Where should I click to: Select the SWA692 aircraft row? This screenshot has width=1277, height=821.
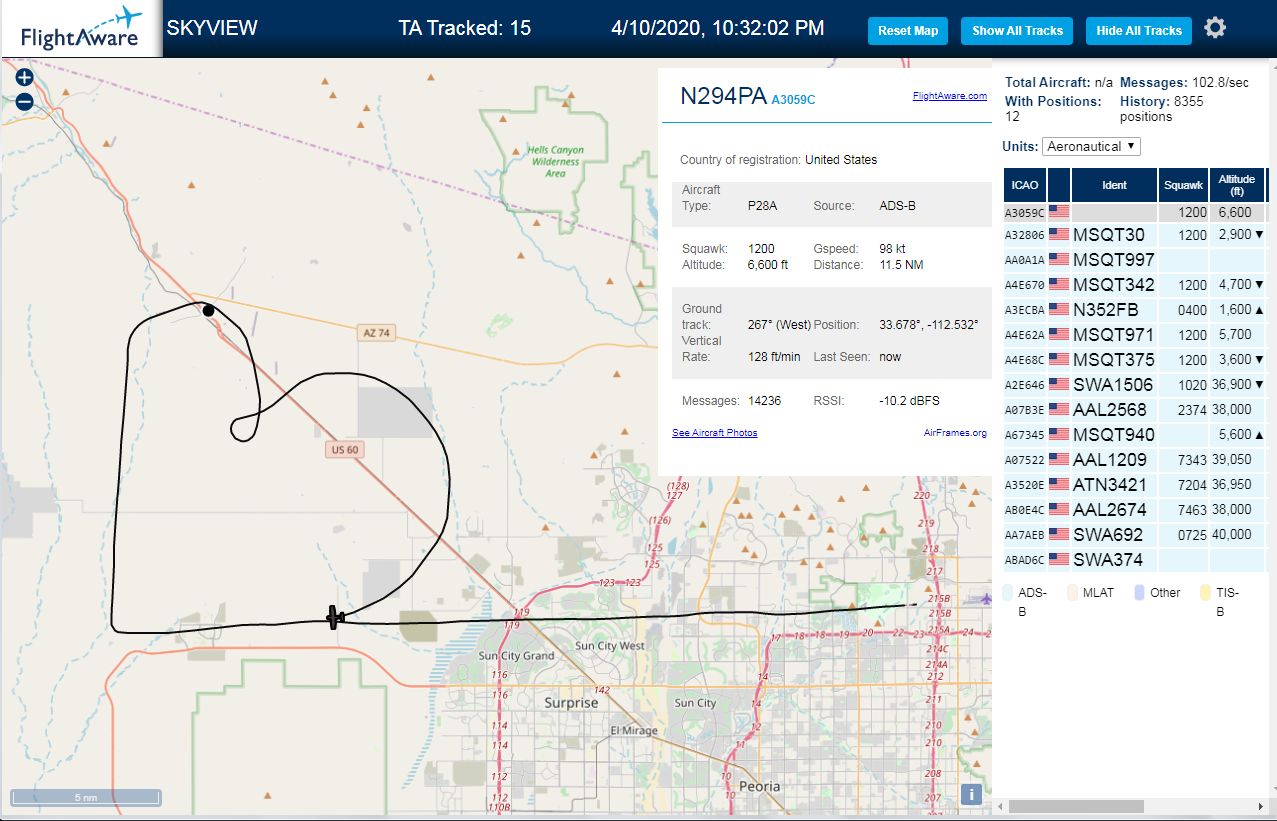point(1136,535)
